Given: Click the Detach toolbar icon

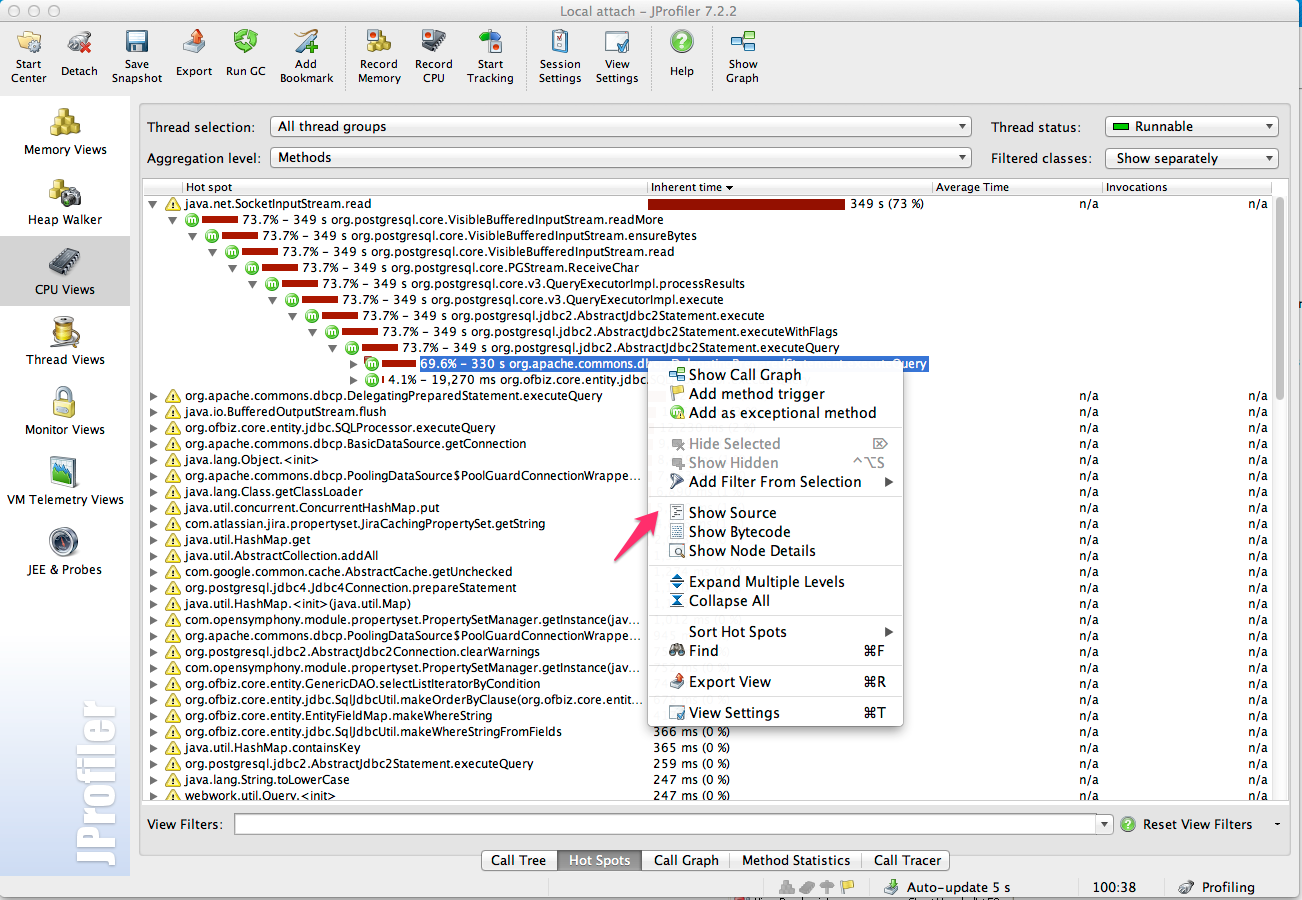Looking at the screenshot, I should [79, 56].
